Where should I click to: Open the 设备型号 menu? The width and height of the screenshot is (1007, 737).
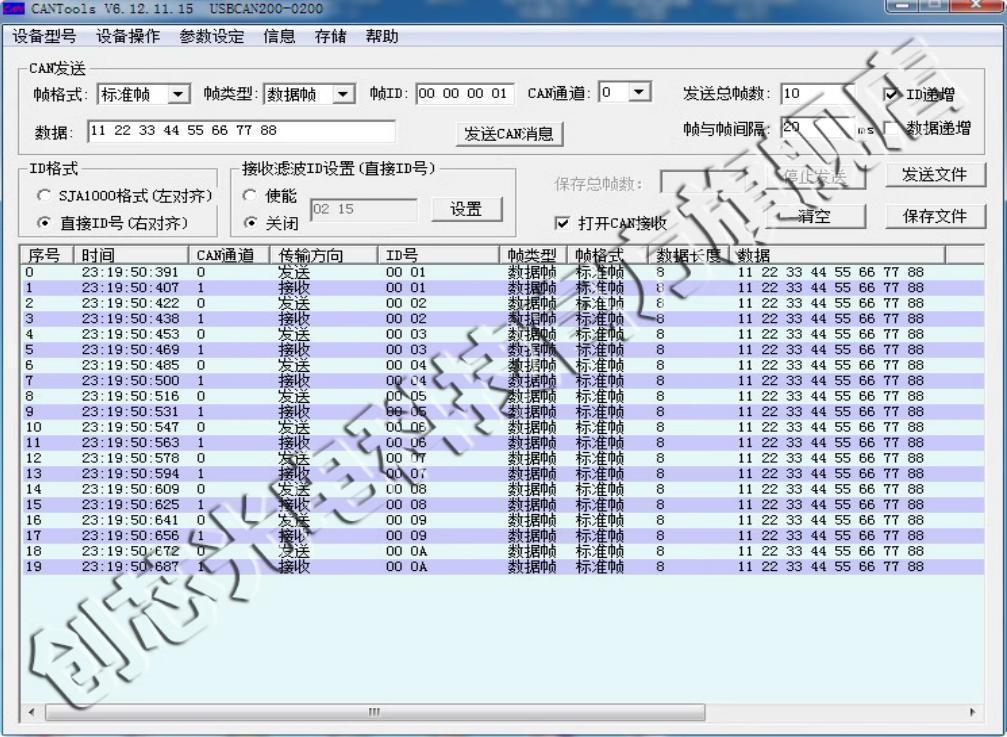tap(44, 37)
